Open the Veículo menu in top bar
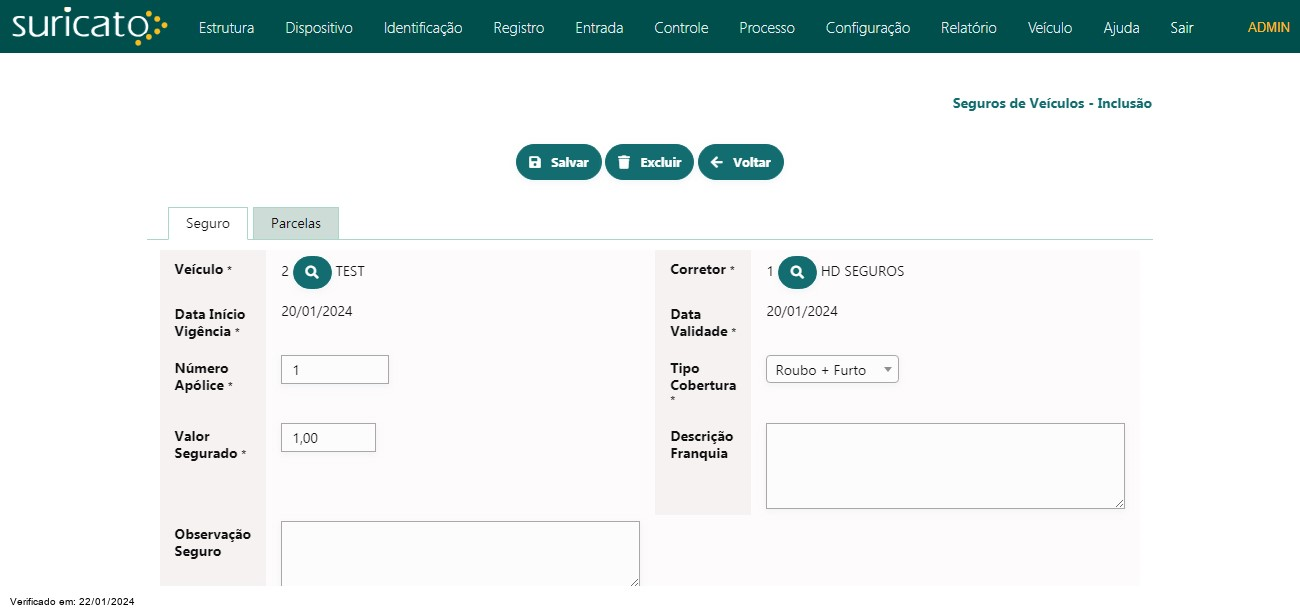This screenshot has height=616, width=1300. (x=1049, y=28)
